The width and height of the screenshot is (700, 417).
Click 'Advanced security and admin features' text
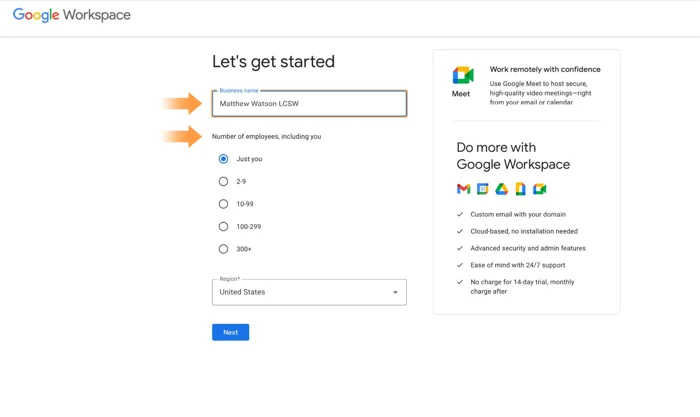[528, 248]
